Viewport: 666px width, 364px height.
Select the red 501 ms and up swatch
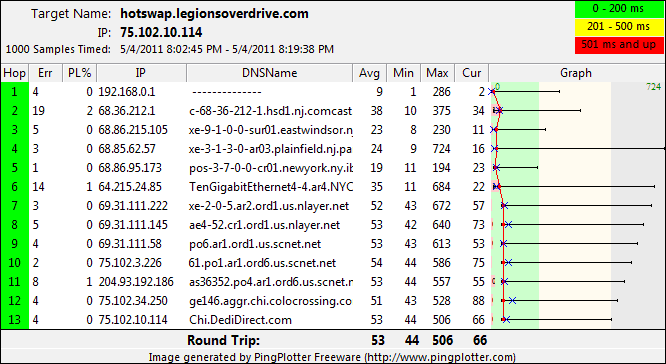click(618, 45)
